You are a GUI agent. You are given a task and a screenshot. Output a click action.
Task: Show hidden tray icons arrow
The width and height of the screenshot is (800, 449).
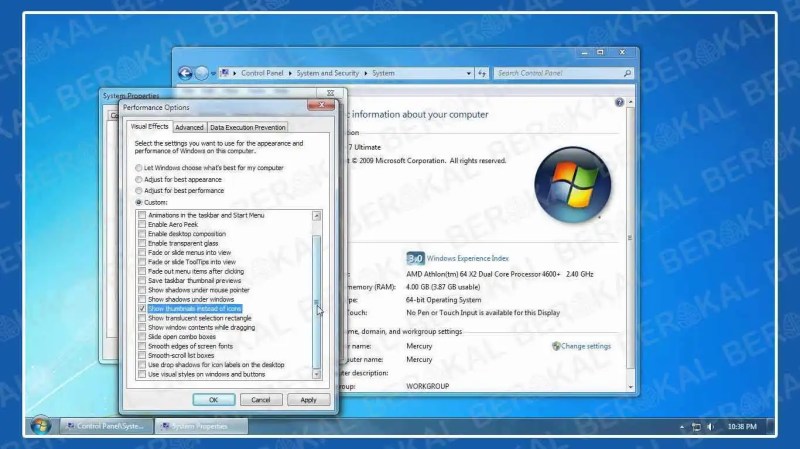click(682, 427)
